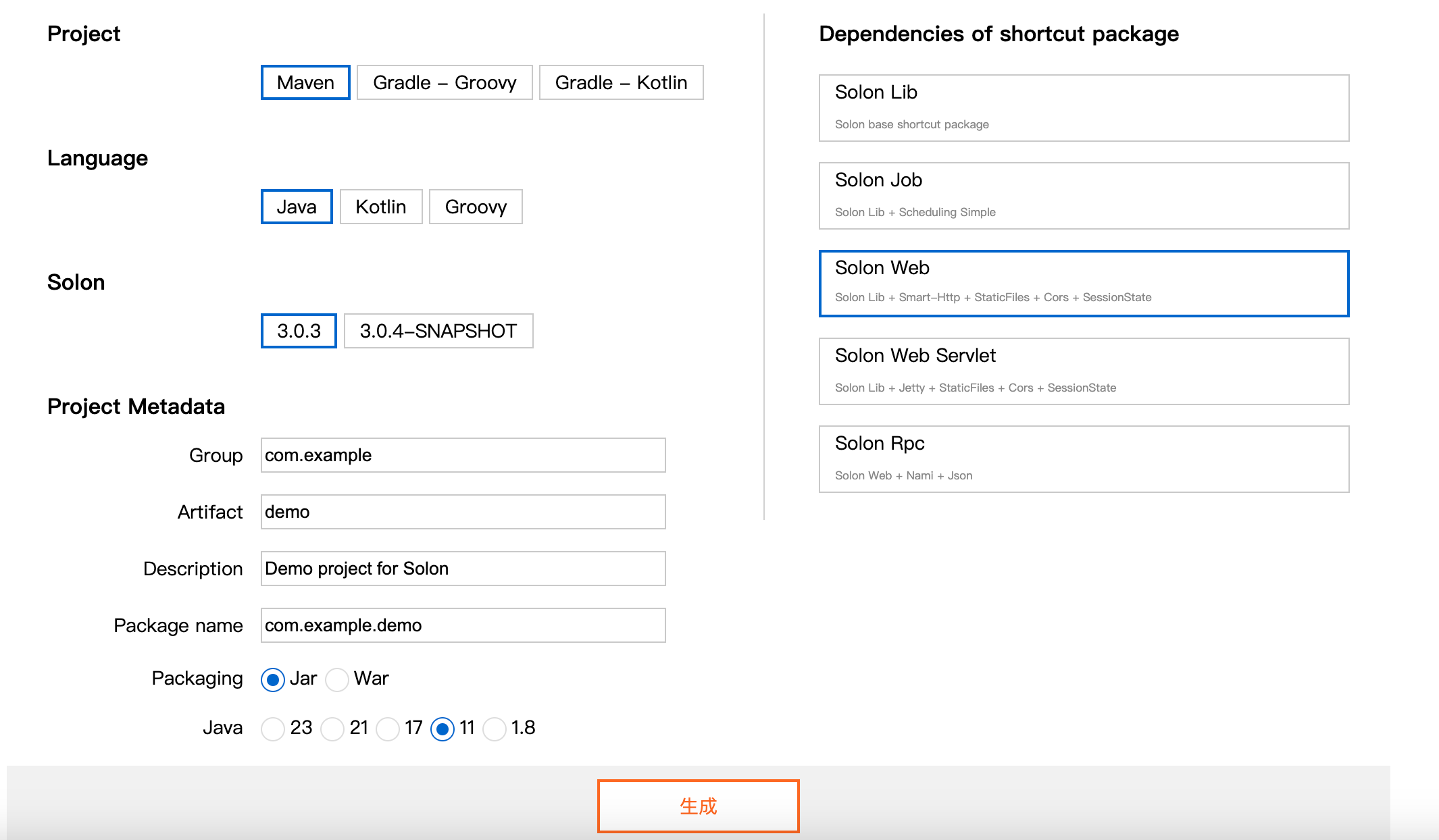Viewport: 1439px width, 840px height.
Task: Select Solon version 3.0.3
Action: [x=299, y=331]
